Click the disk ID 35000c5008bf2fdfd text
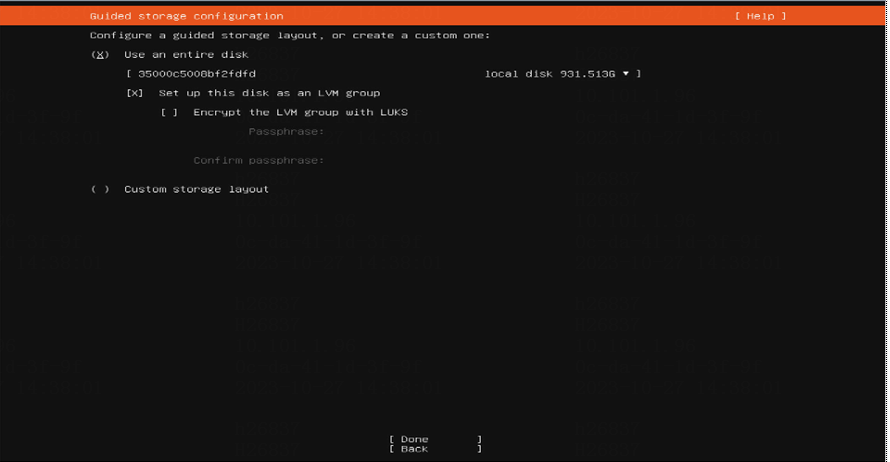 pos(197,74)
